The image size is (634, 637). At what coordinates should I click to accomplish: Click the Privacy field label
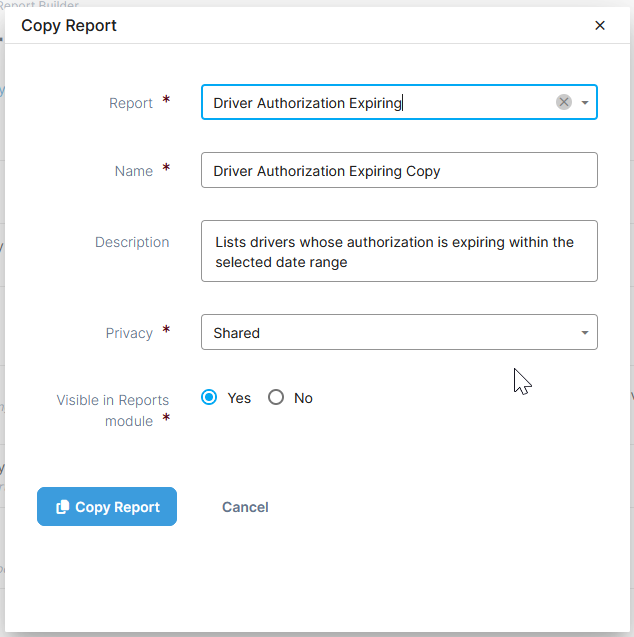point(129,333)
